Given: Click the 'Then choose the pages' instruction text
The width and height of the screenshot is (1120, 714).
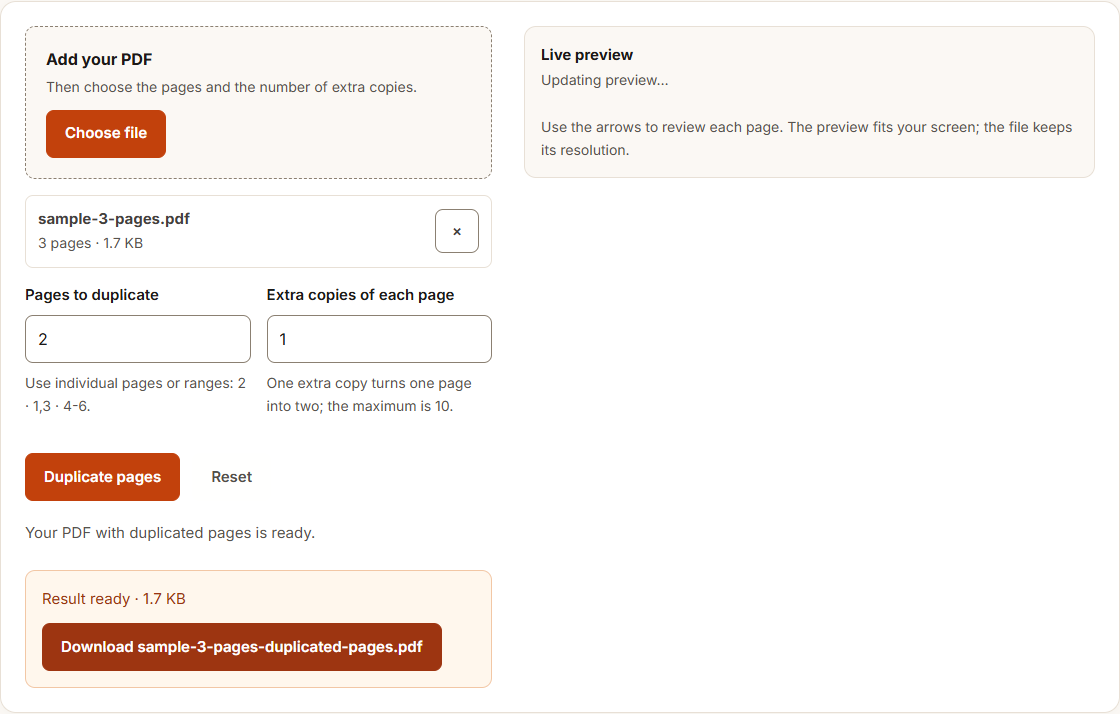Looking at the screenshot, I should tap(231, 87).
